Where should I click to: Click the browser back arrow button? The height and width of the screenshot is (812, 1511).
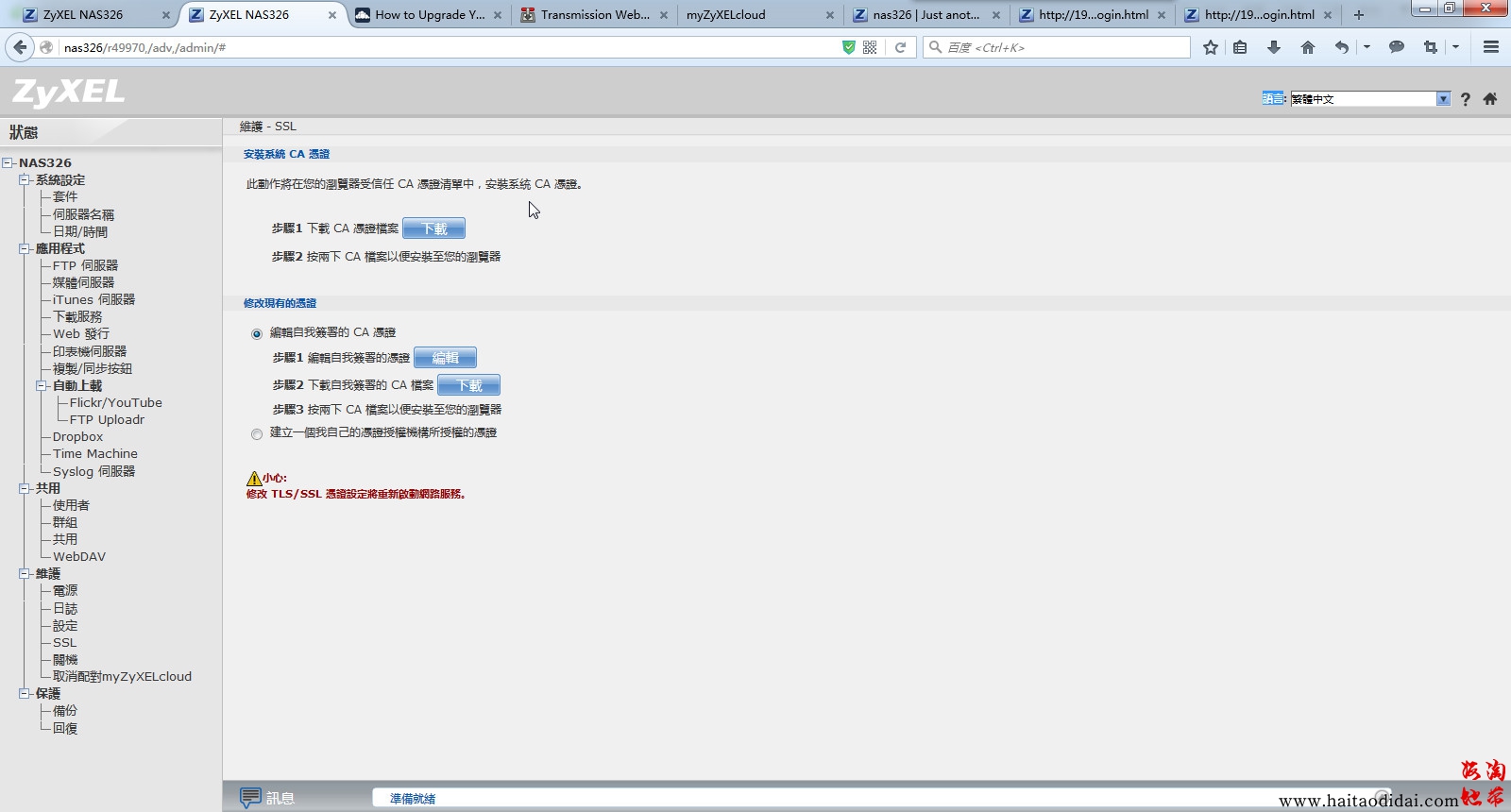pyautogui.click(x=20, y=47)
